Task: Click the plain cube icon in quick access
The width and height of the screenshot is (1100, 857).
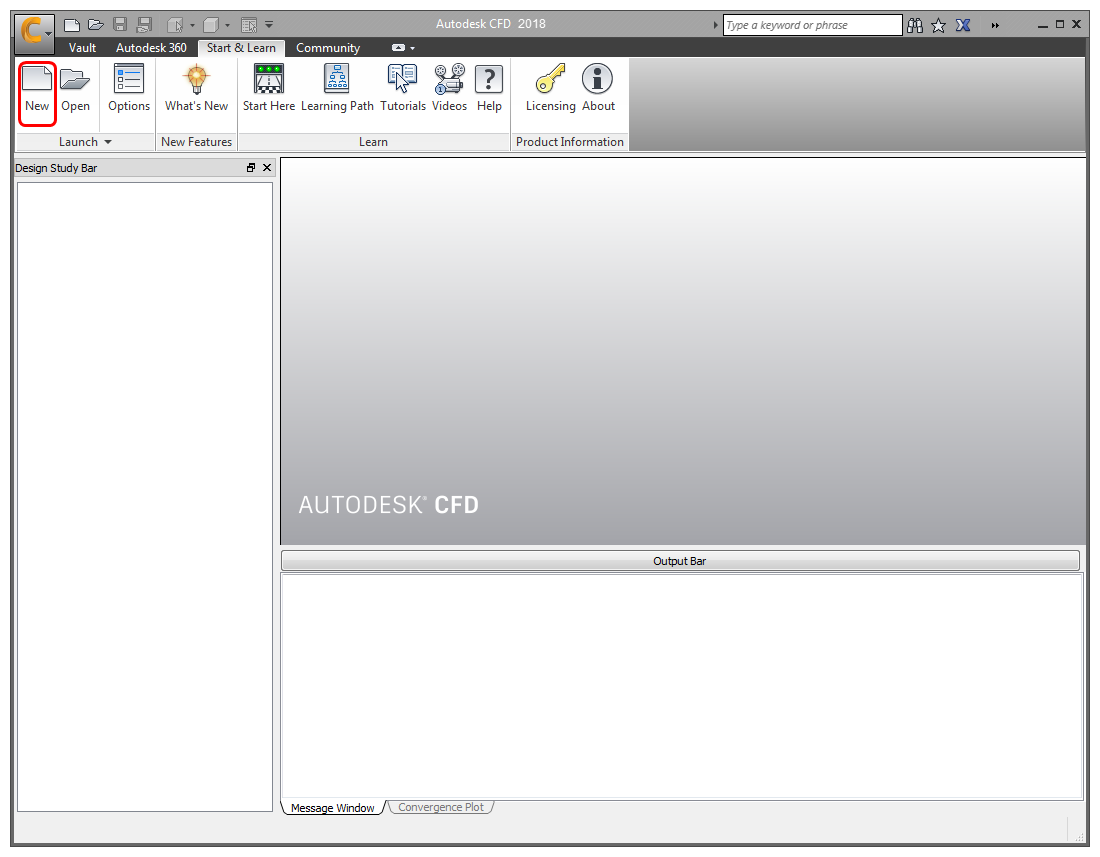Action: 210,25
